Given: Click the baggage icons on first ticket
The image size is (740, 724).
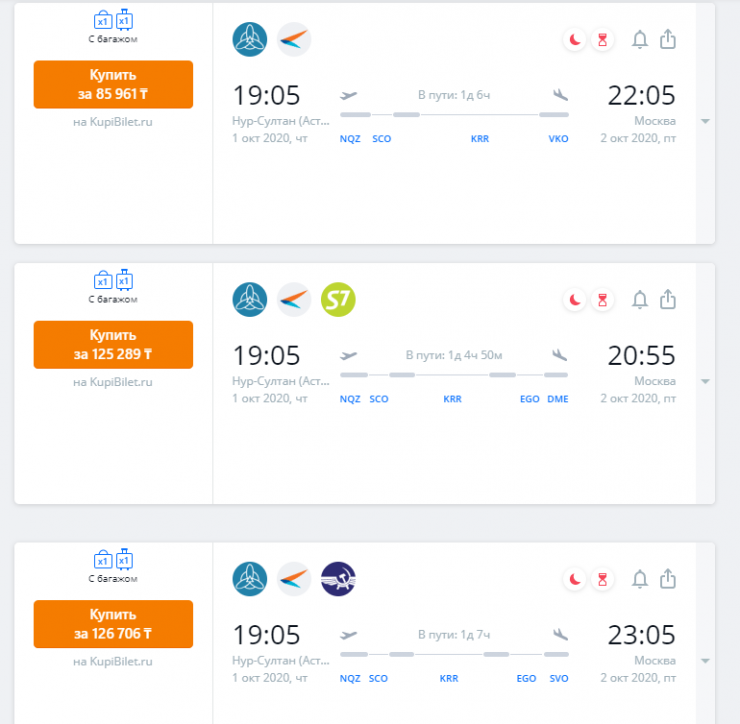Looking at the screenshot, I should [x=113, y=20].
